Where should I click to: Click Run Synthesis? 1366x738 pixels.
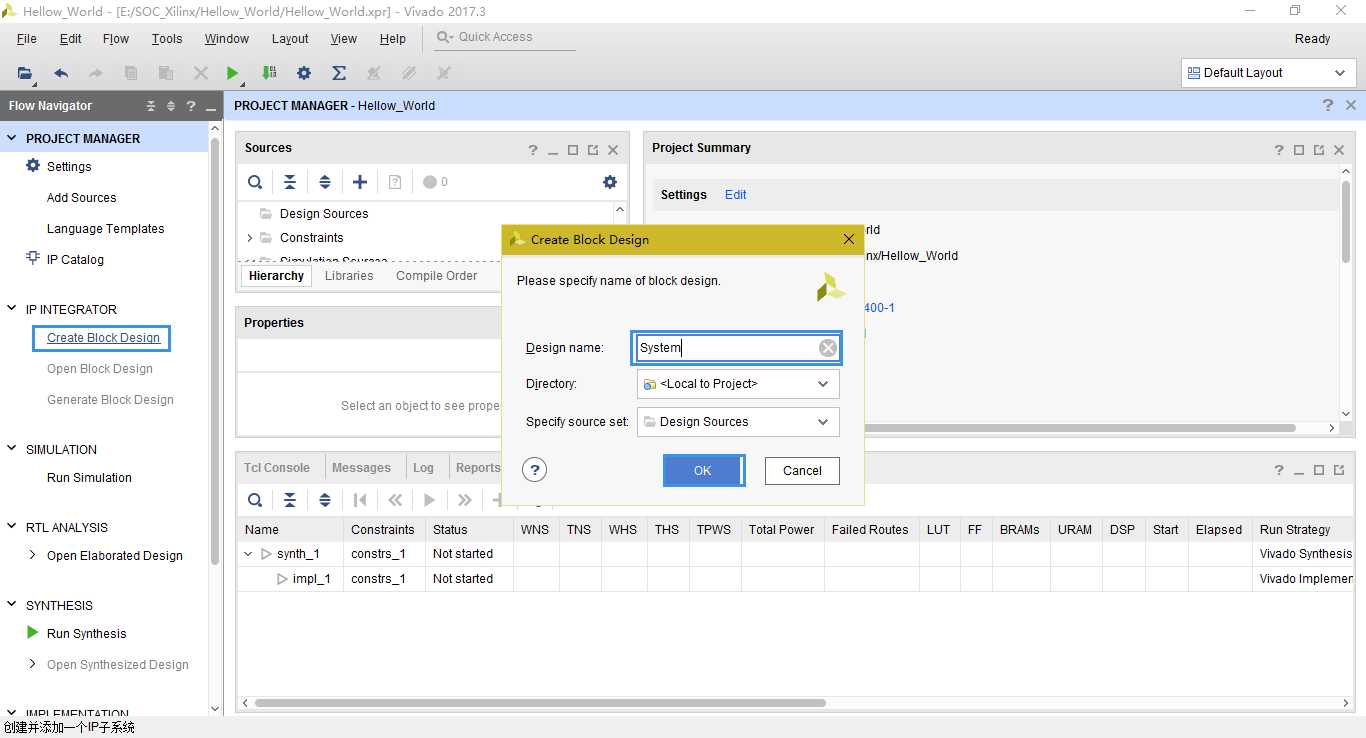(87, 633)
